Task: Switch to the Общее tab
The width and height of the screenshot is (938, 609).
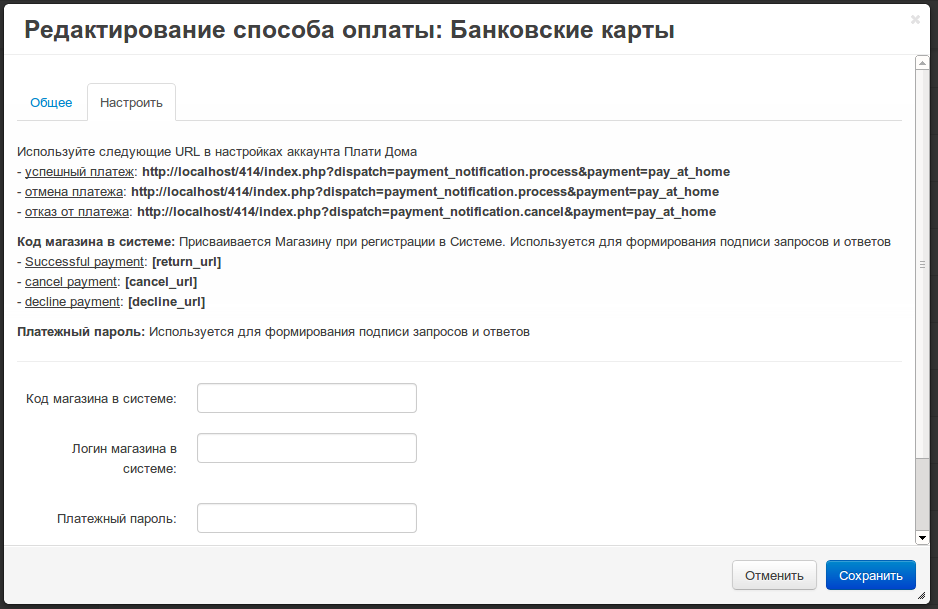Action: (51, 103)
